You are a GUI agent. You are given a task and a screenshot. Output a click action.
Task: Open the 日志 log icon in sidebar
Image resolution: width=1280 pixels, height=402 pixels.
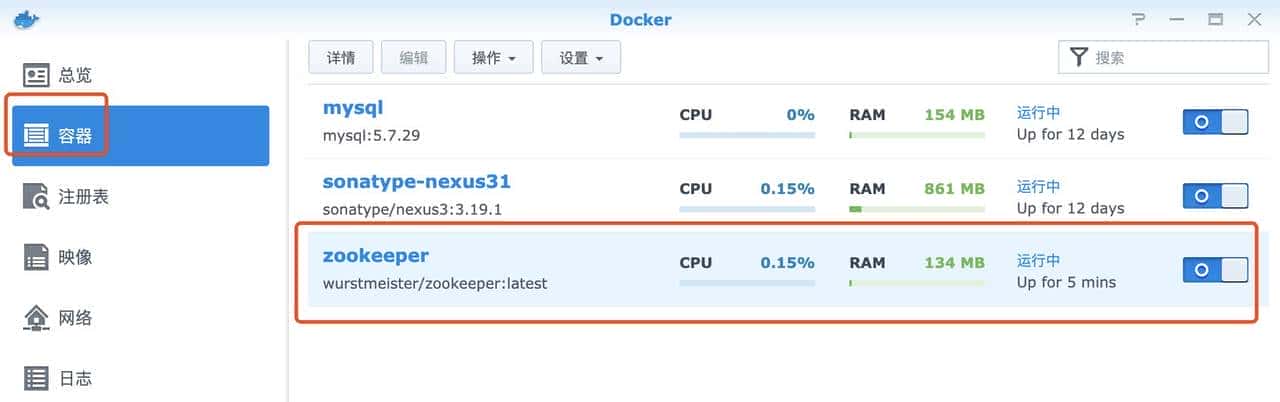tap(37, 379)
